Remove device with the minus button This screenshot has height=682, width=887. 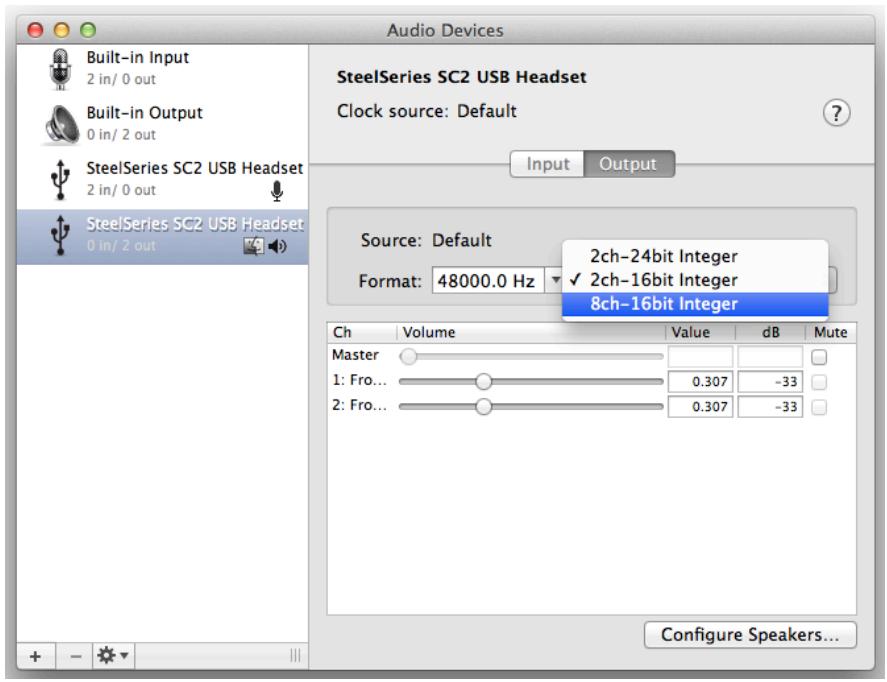(75, 656)
